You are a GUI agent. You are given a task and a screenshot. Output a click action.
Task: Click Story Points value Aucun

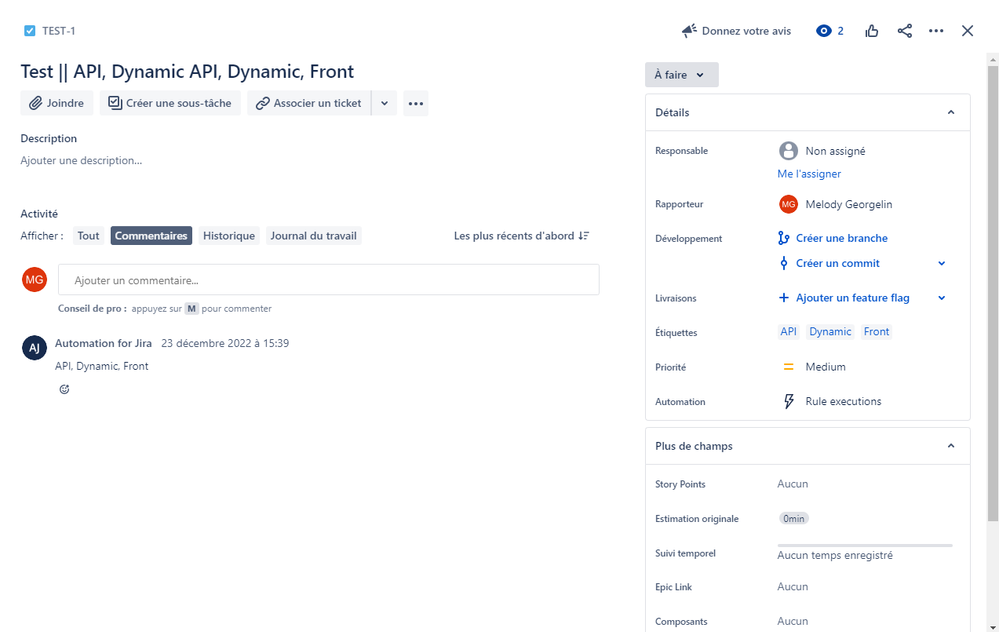[793, 484]
